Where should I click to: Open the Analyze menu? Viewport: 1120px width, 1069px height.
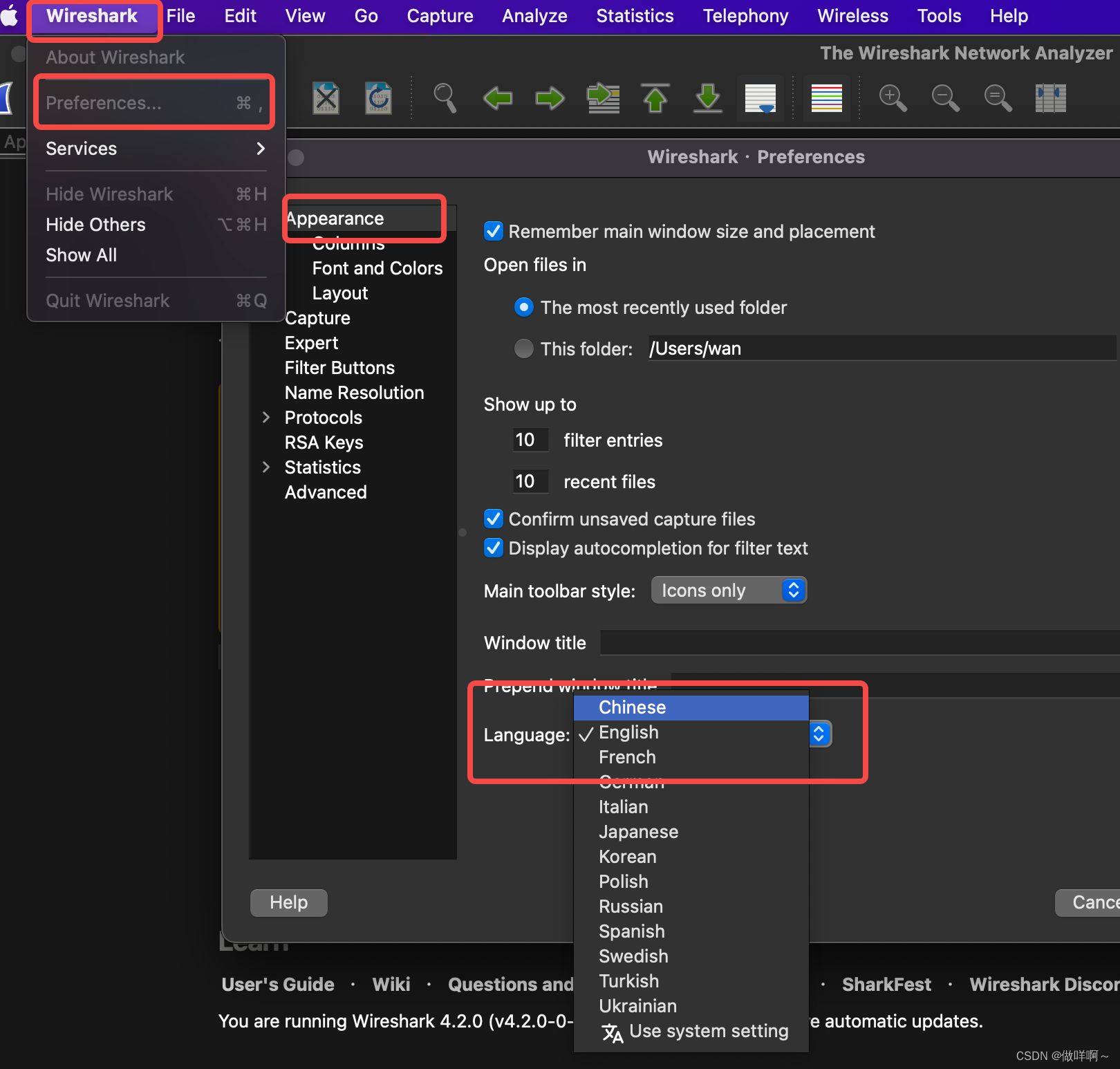(535, 16)
